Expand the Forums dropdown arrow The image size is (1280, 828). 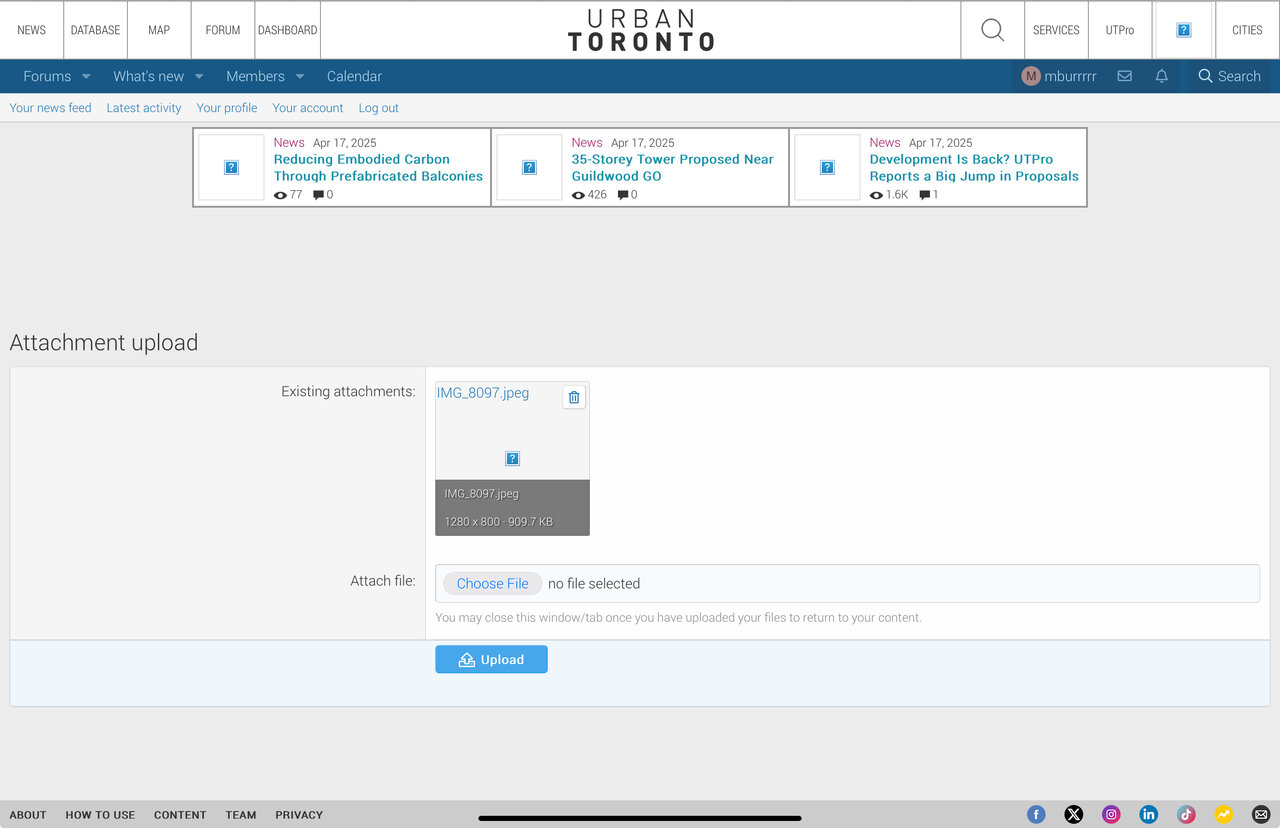tap(86, 76)
